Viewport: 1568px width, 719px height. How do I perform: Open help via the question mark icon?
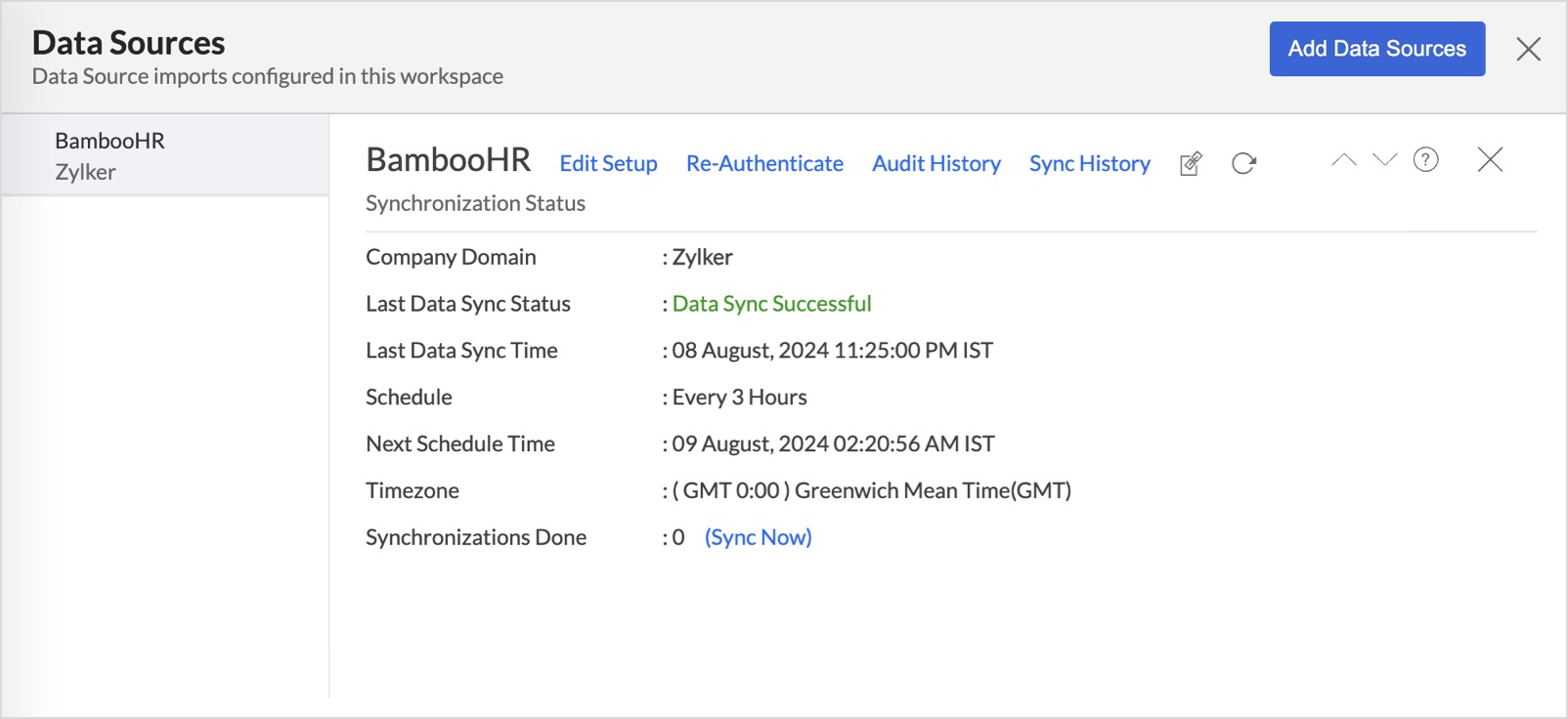point(1425,159)
